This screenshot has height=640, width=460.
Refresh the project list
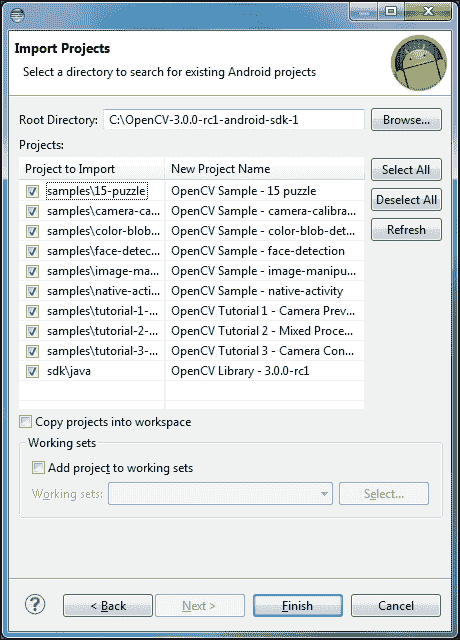coord(406,230)
